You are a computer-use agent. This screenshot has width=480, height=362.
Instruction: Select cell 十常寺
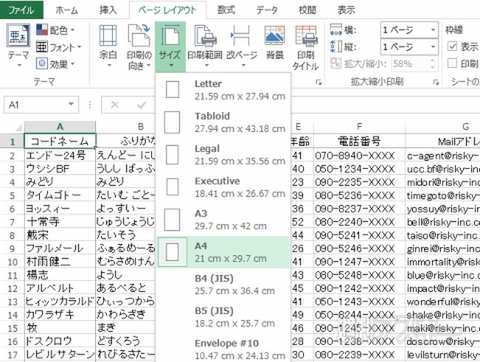tap(60, 222)
